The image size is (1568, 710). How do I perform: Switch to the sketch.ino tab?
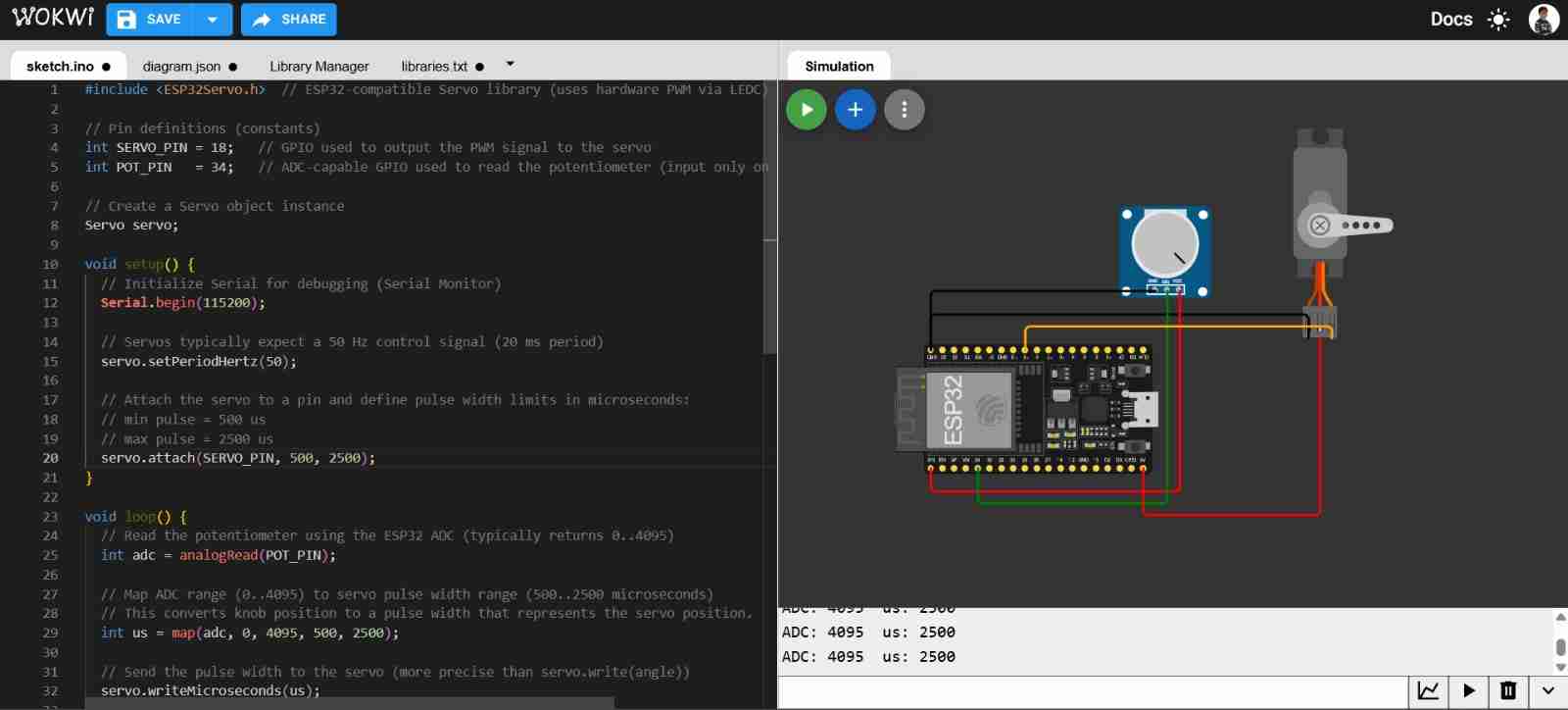point(69,66)
